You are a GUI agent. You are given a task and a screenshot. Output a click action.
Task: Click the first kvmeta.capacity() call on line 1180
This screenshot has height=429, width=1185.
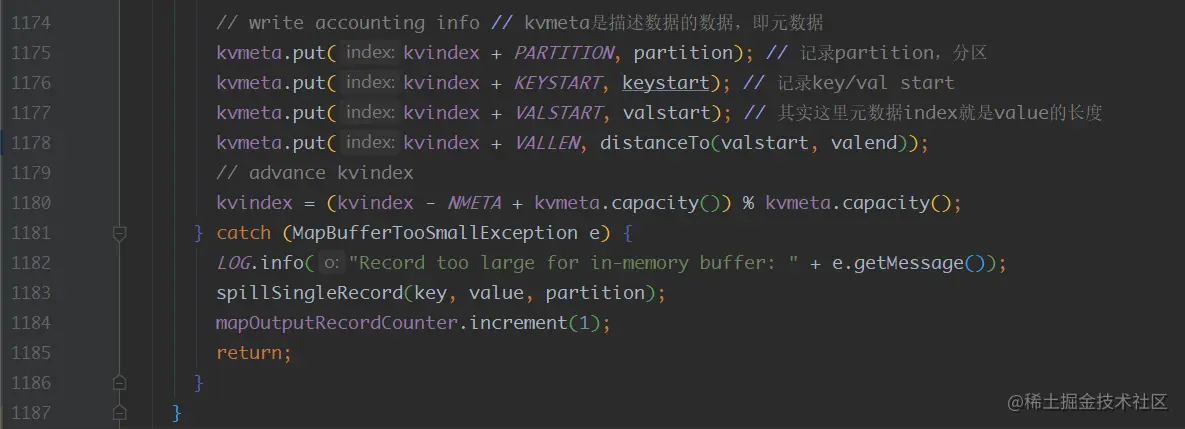coord(628,203)
